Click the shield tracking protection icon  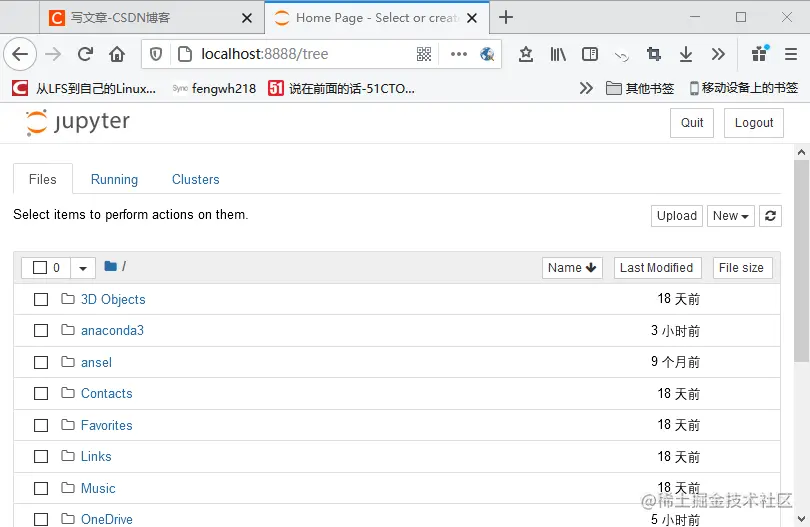155,54
